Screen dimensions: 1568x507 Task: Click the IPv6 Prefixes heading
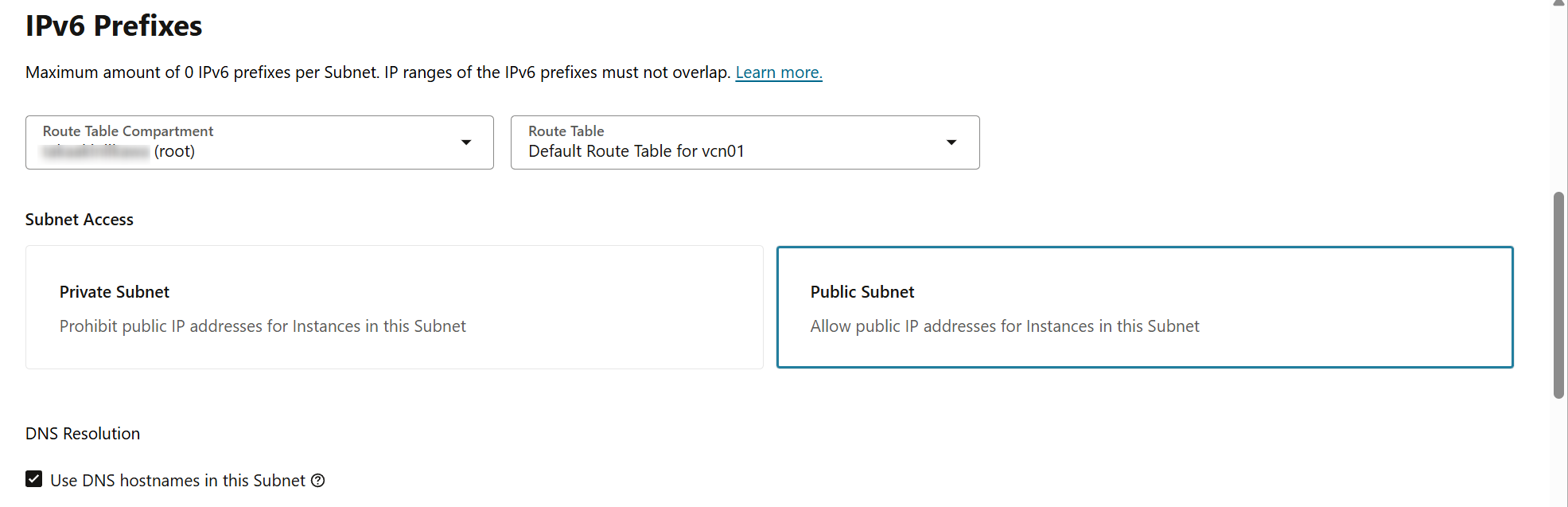(114, 25)
